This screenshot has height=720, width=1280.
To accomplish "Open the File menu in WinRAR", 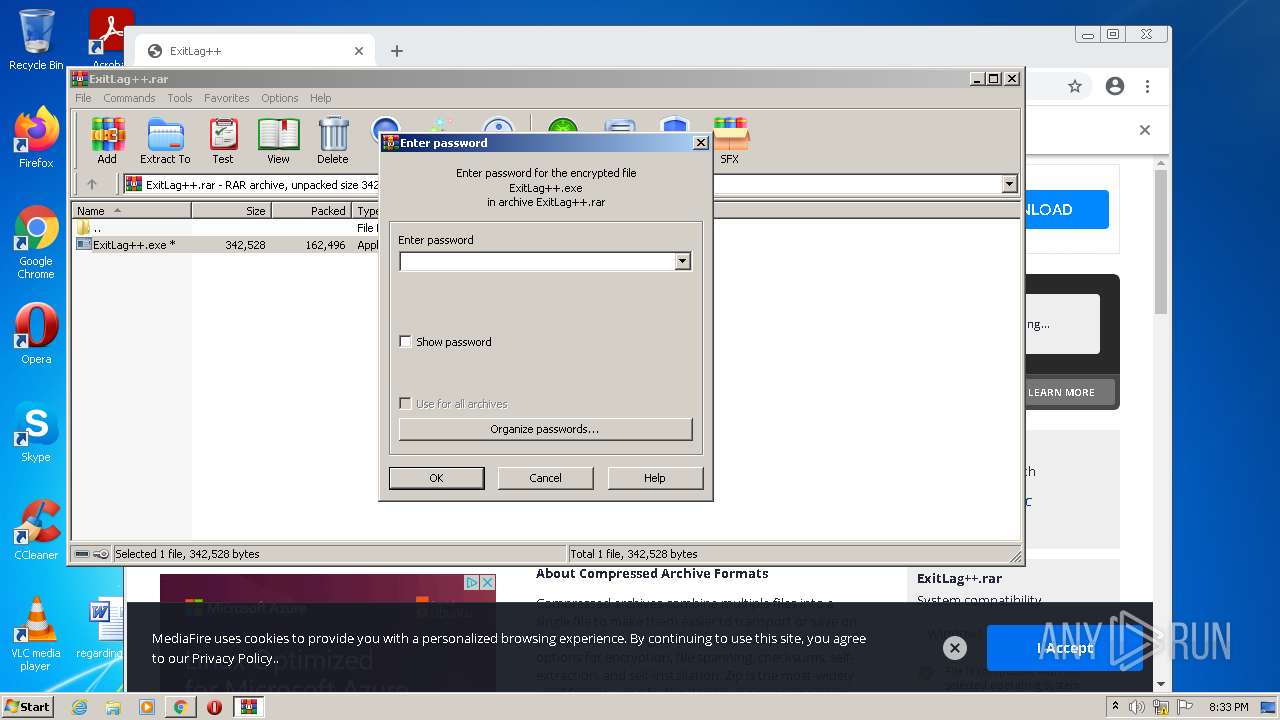I will pos(83,98).
